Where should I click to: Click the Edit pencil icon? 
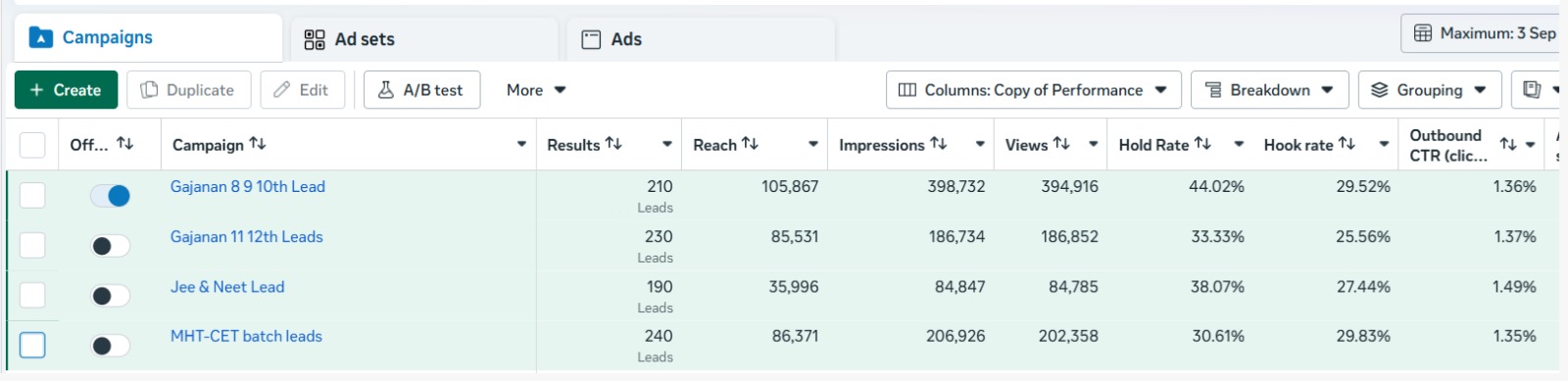pos(282,90)
